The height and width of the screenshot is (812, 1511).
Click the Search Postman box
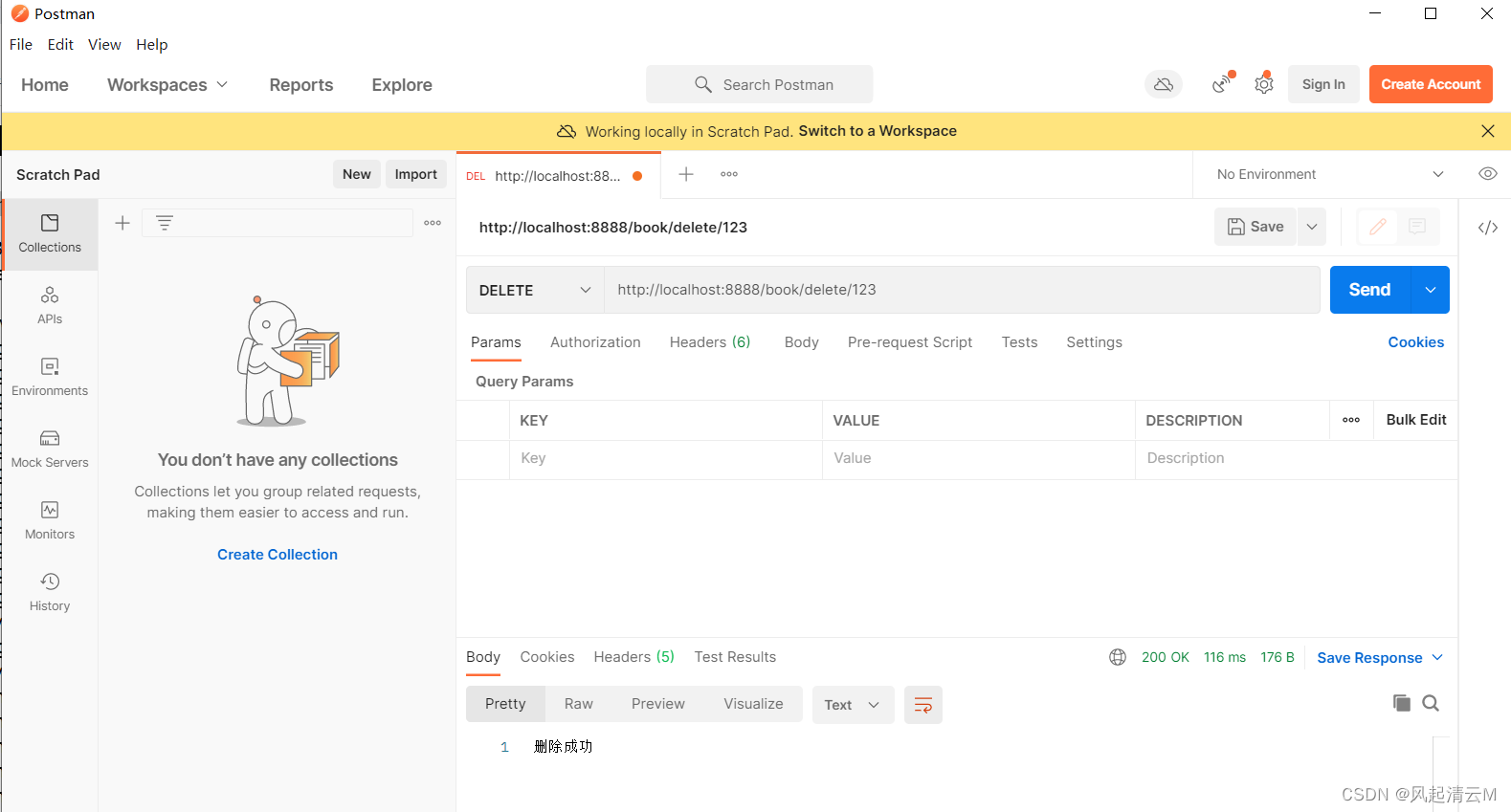pos(759,84)
